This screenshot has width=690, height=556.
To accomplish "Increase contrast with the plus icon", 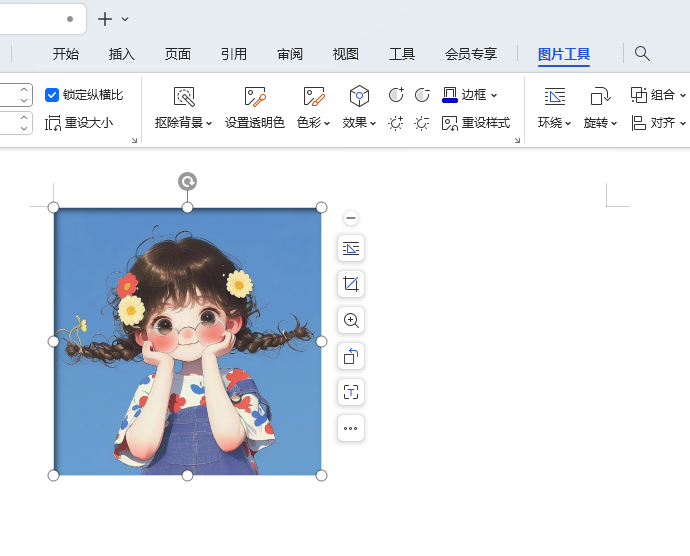I will [x=396, y=95].
